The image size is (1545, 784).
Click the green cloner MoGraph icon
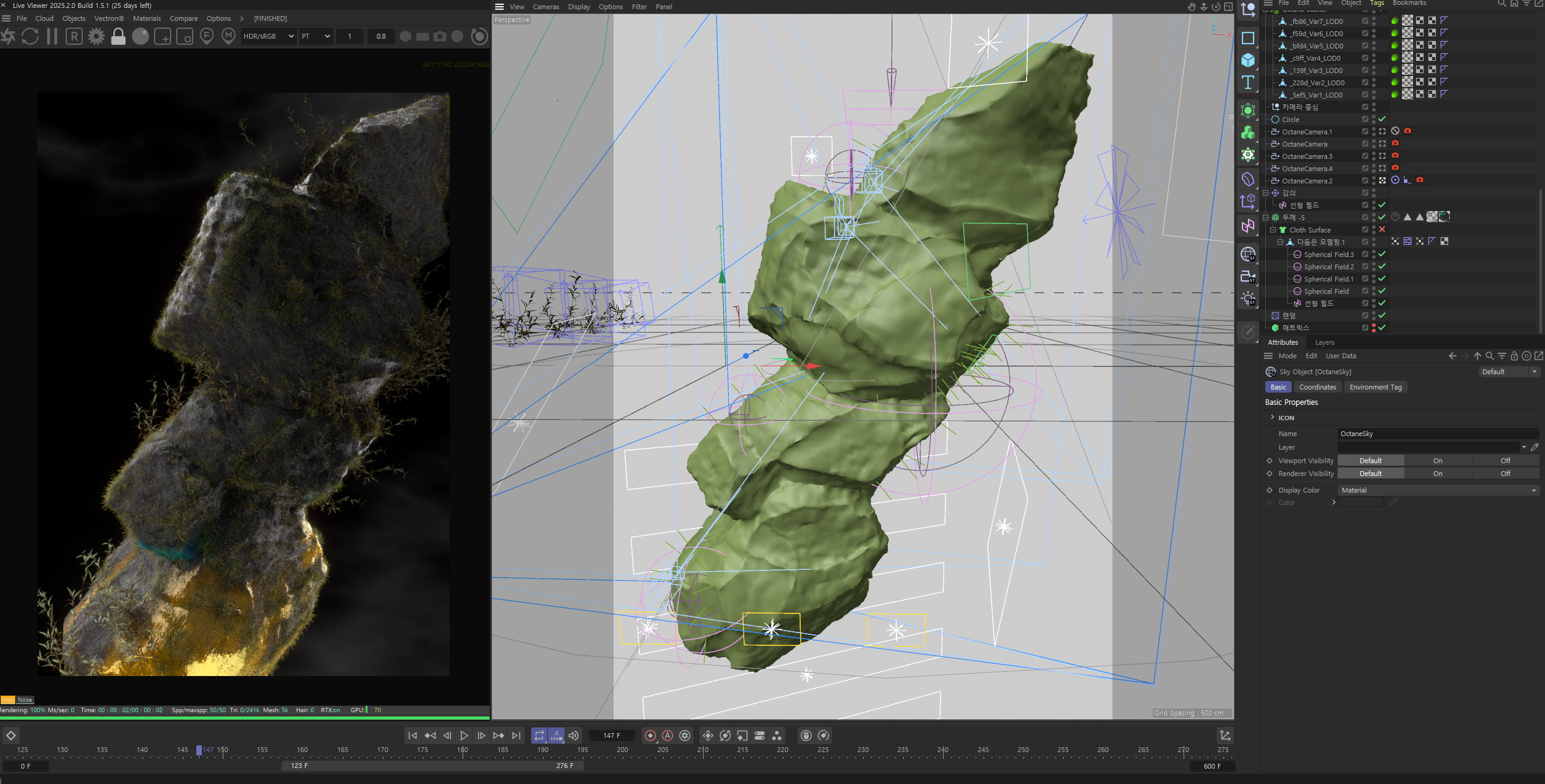pos(1247,133)
